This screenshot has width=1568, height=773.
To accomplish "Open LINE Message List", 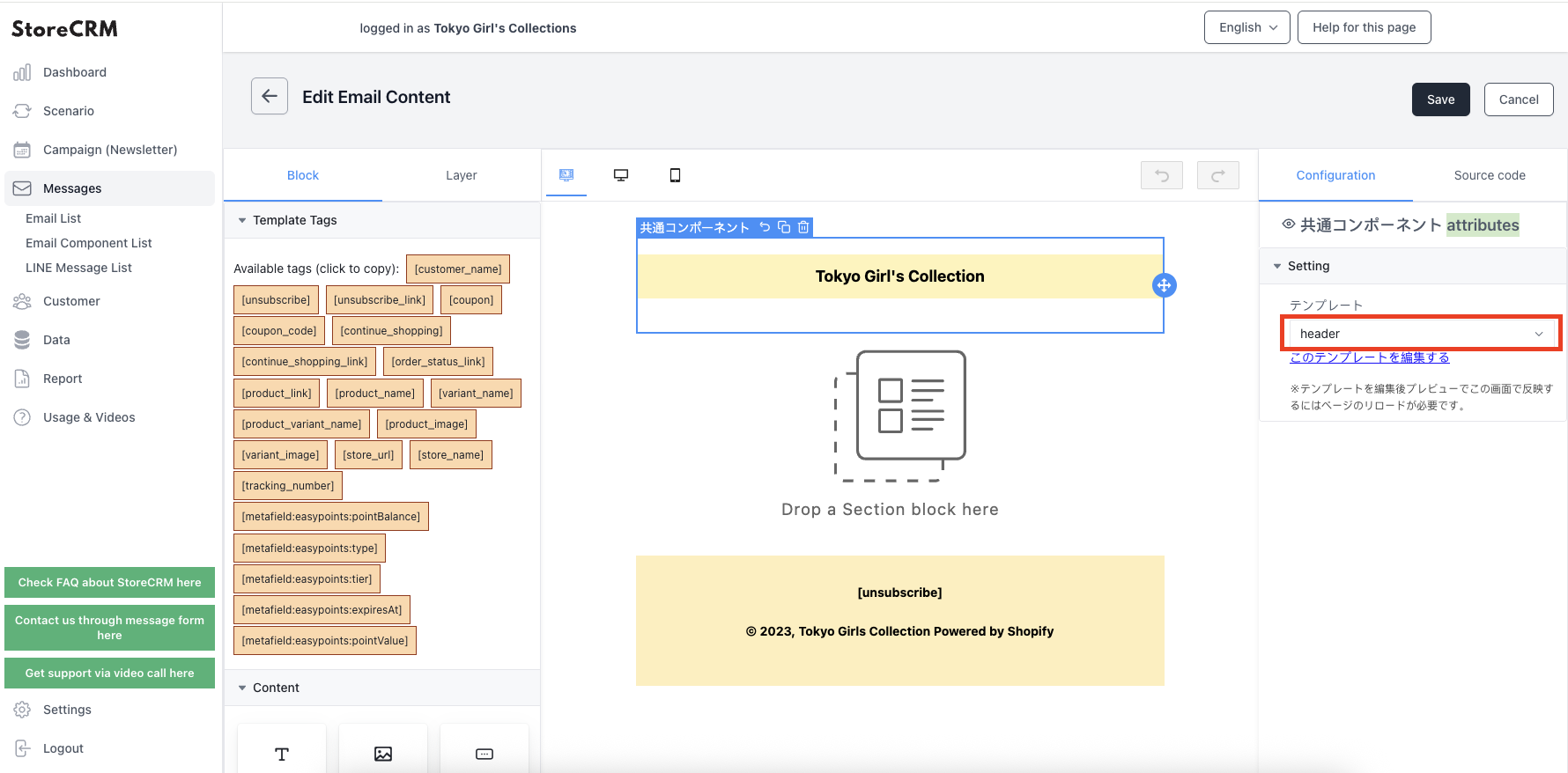I will pos(78,268).
